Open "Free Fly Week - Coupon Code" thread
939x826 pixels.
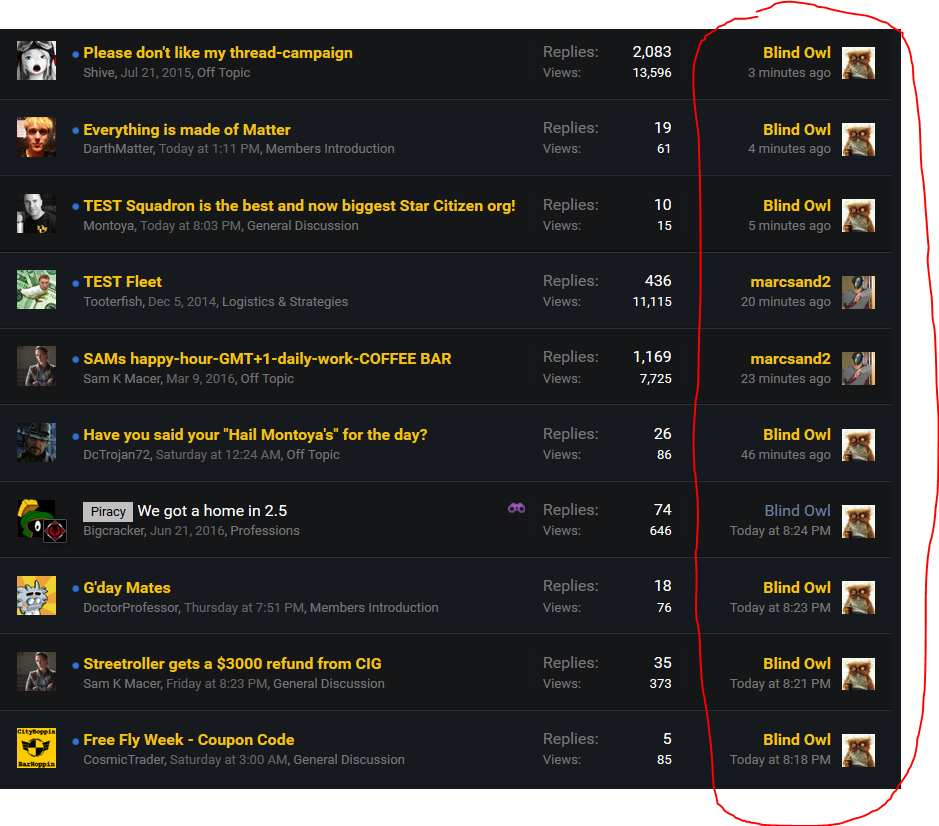(188, 740)
